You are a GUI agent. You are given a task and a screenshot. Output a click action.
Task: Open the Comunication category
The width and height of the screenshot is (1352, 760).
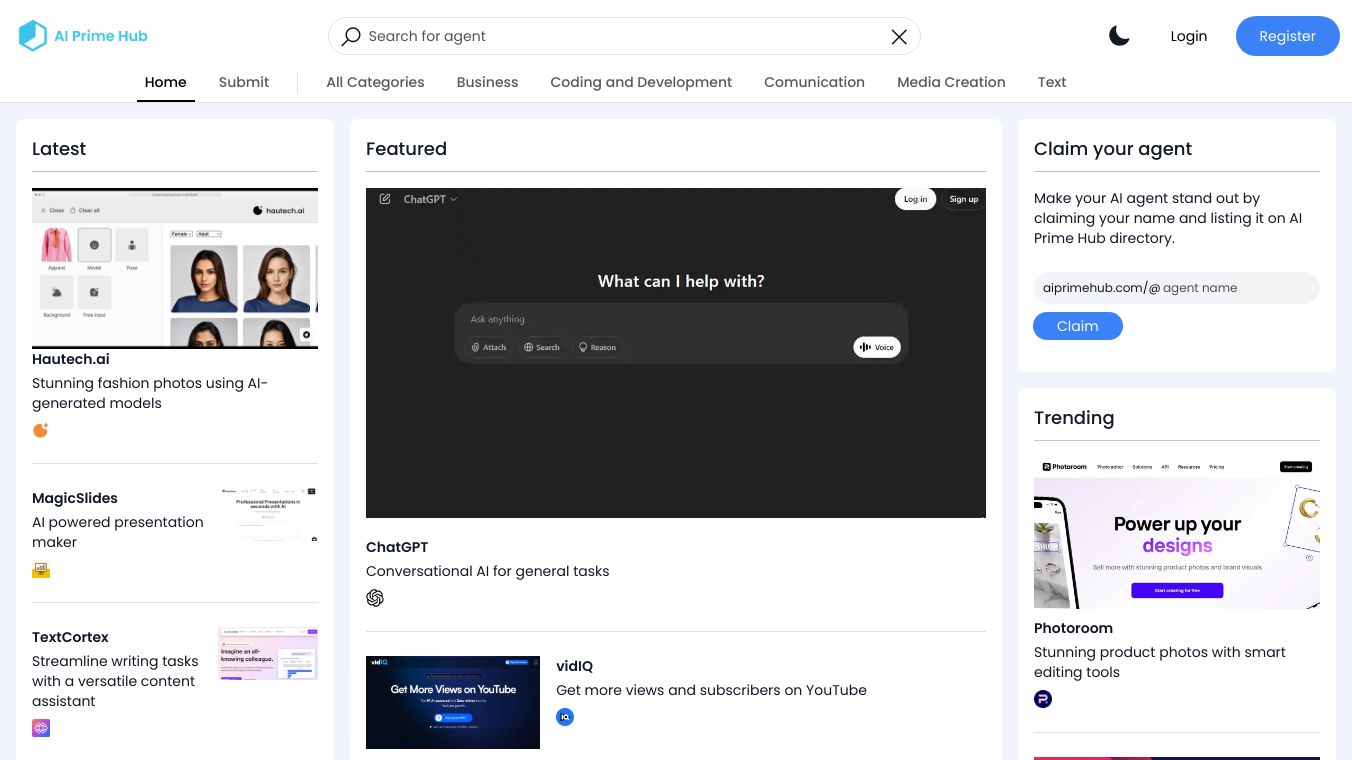(x=814, y=82)
